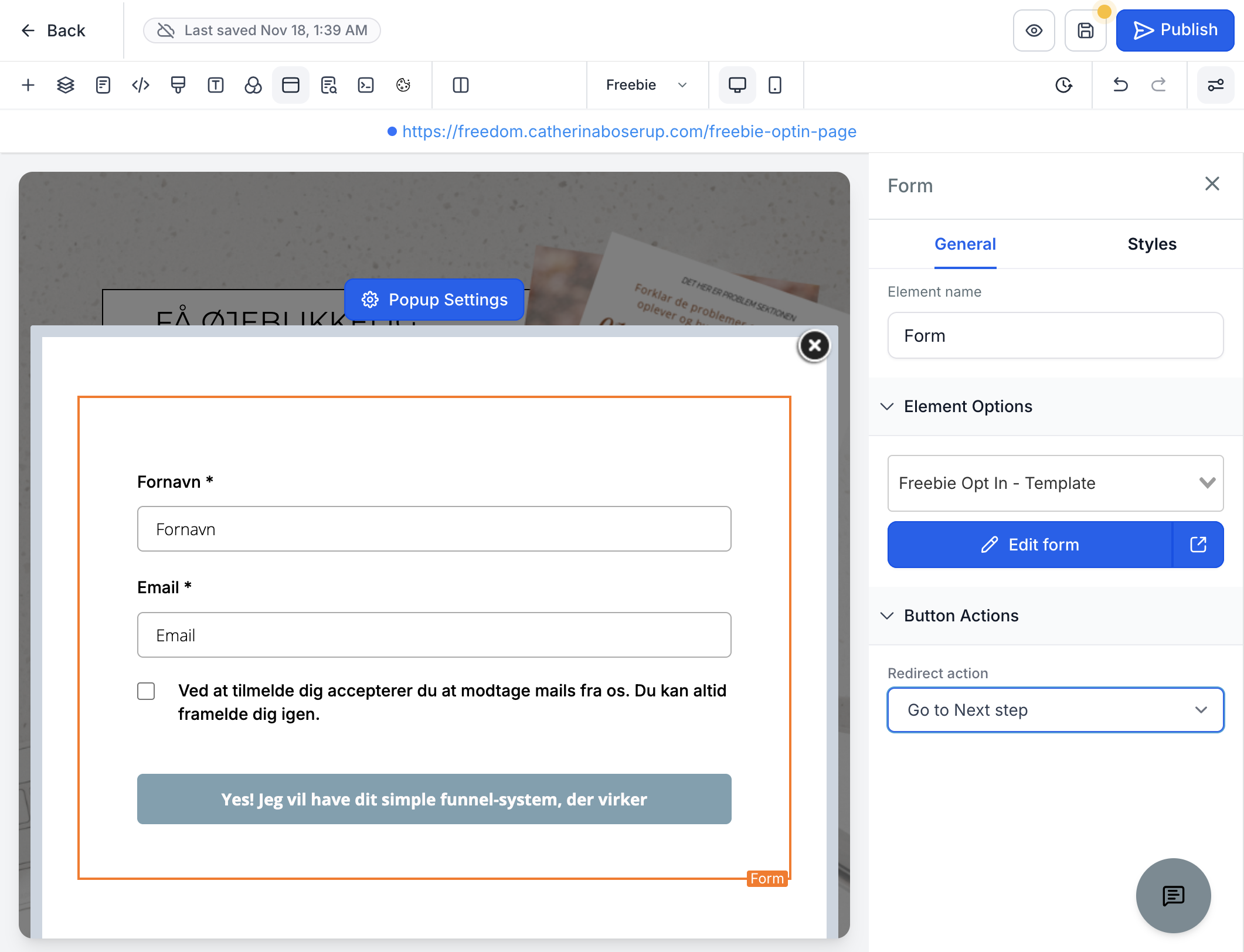Screen dimensions: 1244x952
Task: Open the cookie consent icon
Action: pos(403,85)
